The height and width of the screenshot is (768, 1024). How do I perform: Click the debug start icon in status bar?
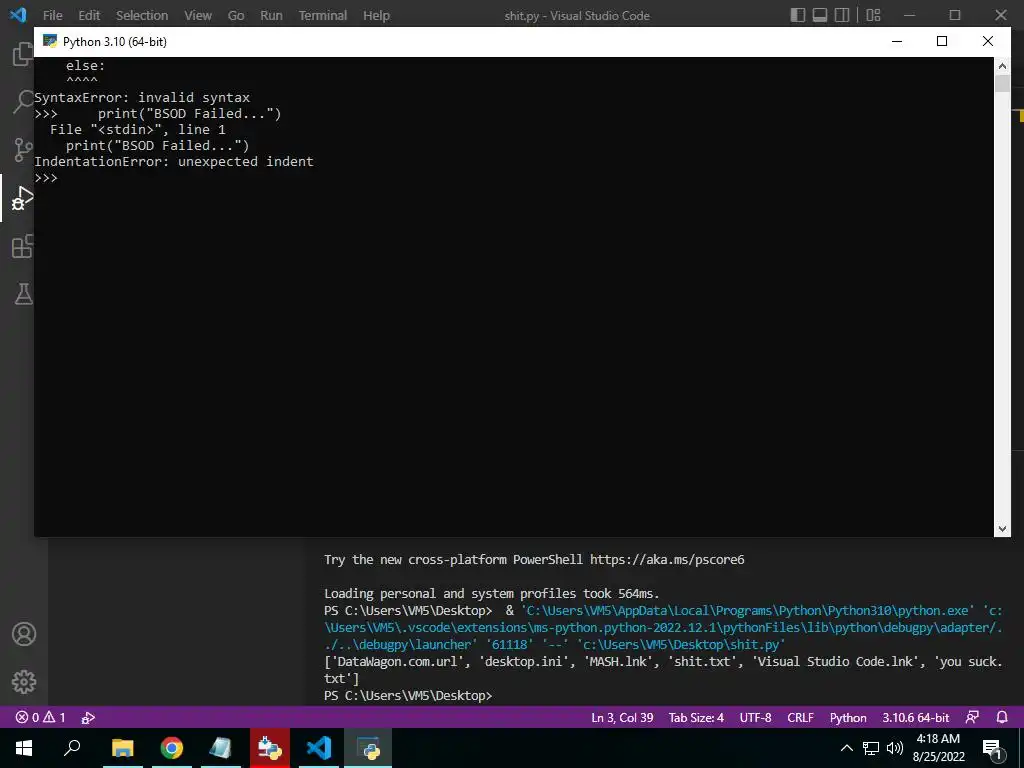pos(88,717)
